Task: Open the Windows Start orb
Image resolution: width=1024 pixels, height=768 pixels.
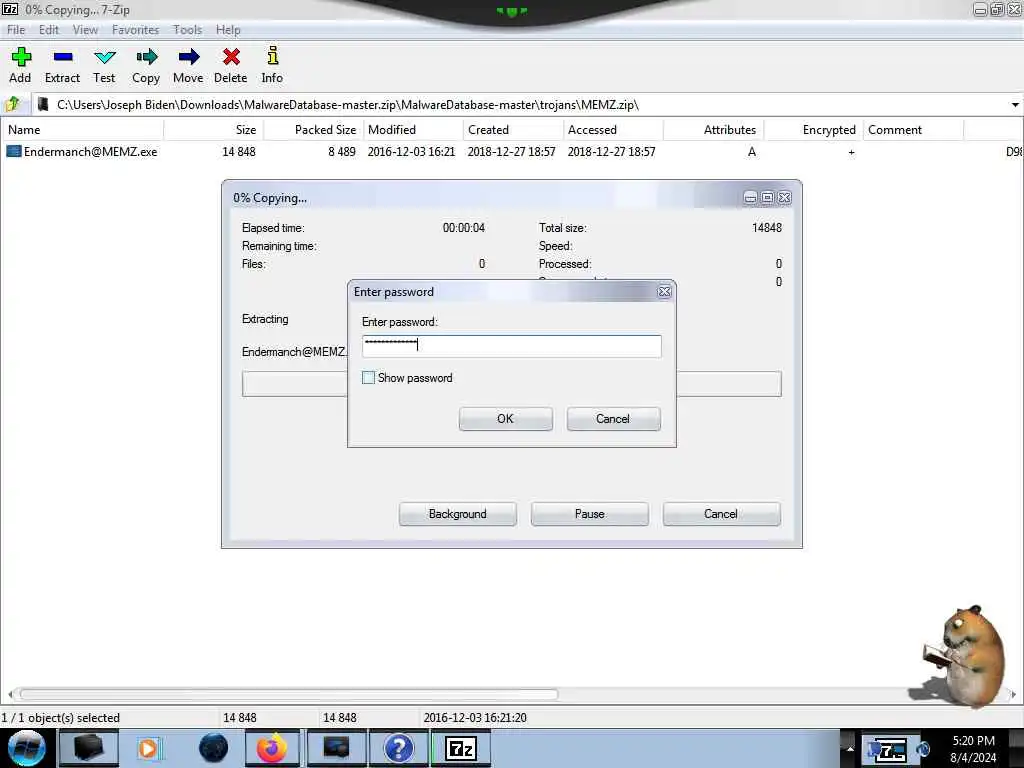Action: [26, 748]
